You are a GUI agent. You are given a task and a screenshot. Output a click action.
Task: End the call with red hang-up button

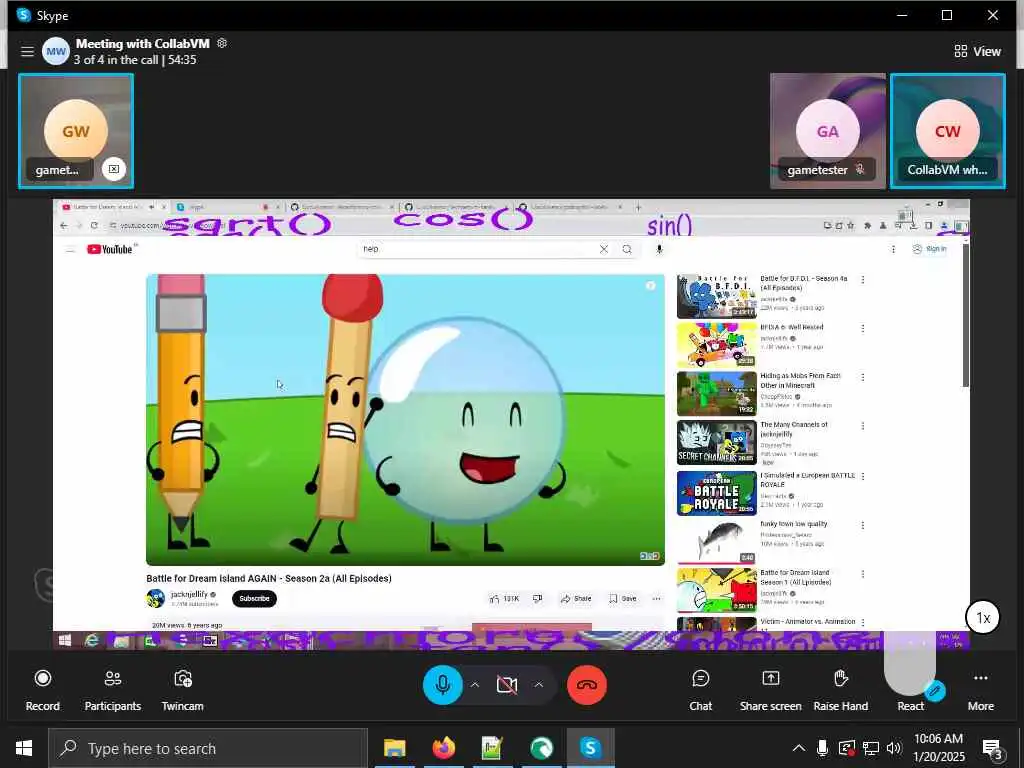pos(586,684)
